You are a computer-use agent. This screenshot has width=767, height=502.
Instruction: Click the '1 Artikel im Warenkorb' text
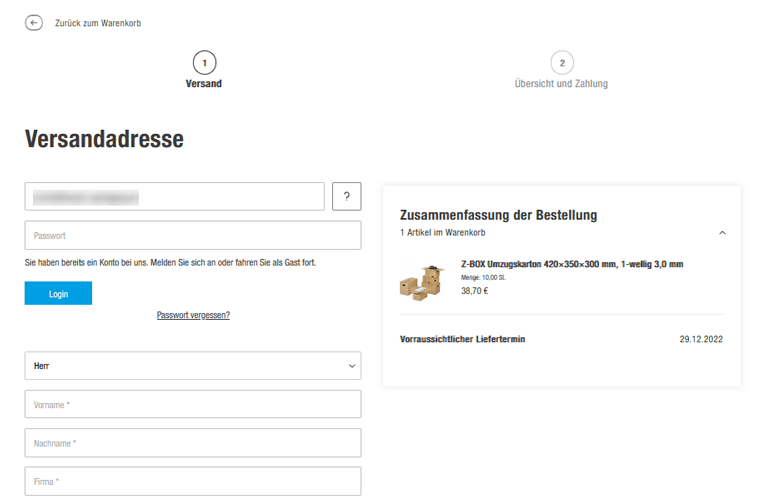pos(442,233)
